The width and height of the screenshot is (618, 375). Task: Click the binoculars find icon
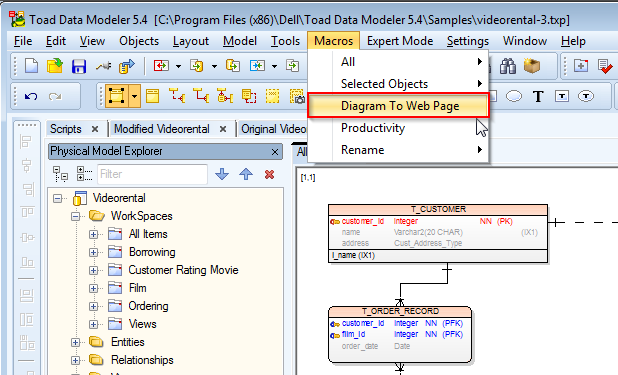[508, 66]
